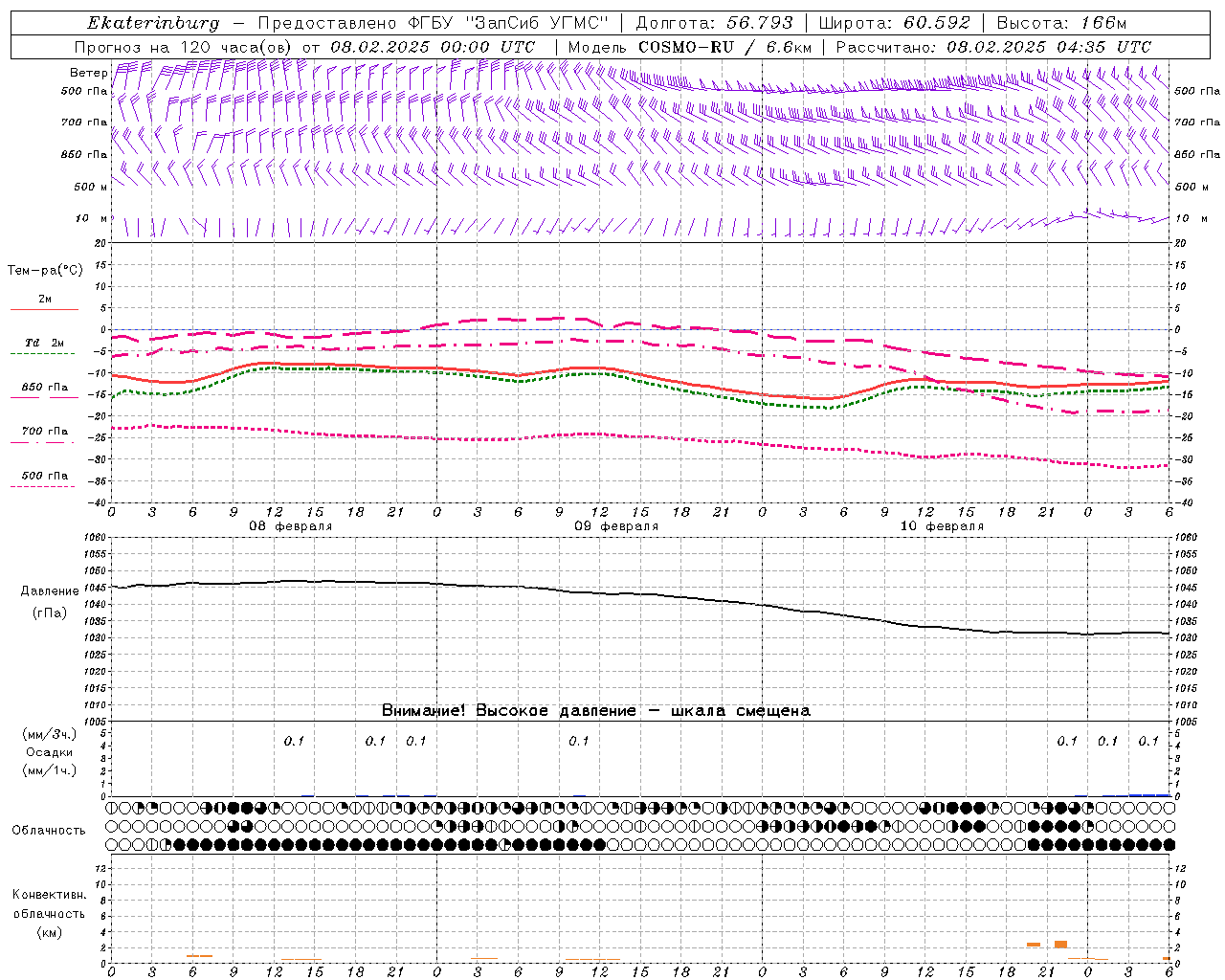Click the 500 гПа legend entry under temperature panel
The width and height of the screenshot is (1225, 980).
tap(45, 476)
